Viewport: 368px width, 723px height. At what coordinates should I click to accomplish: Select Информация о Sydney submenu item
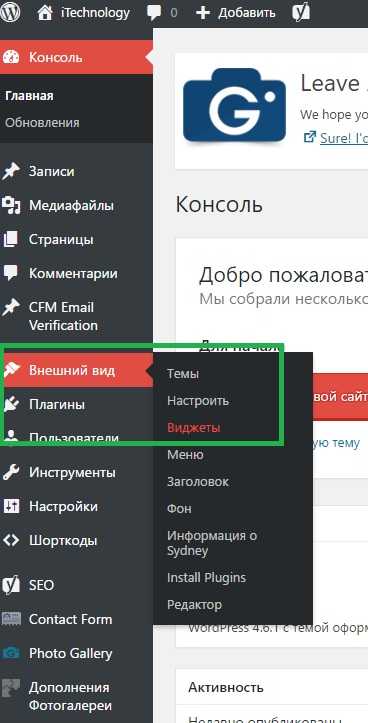pos(212,543)
